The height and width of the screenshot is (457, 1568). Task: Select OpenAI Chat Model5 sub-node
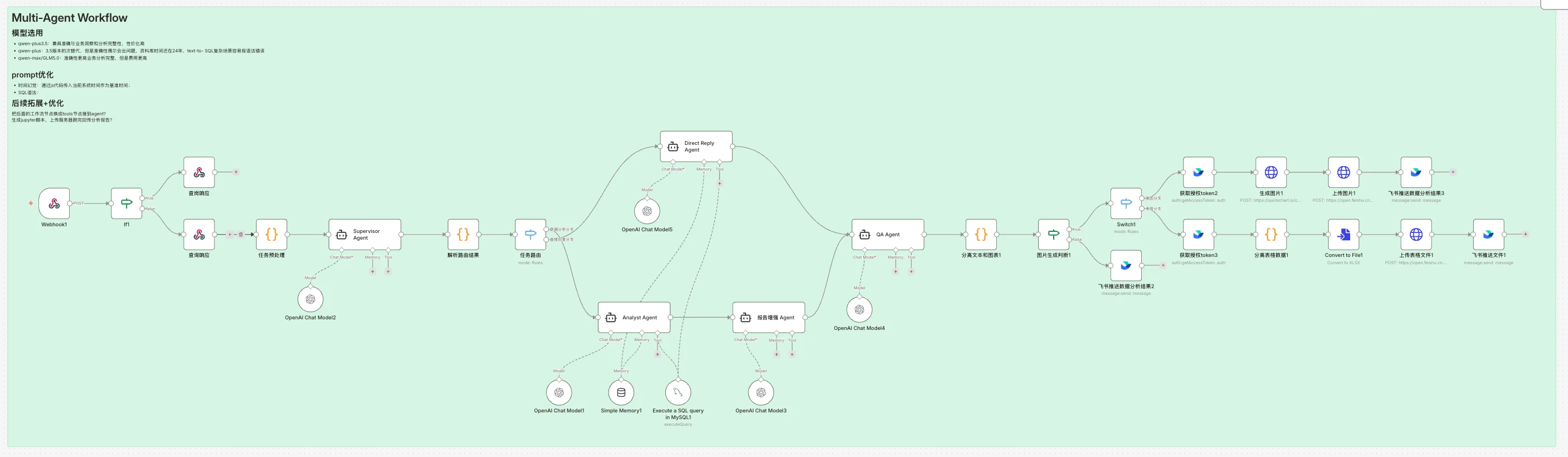[647, 211]
